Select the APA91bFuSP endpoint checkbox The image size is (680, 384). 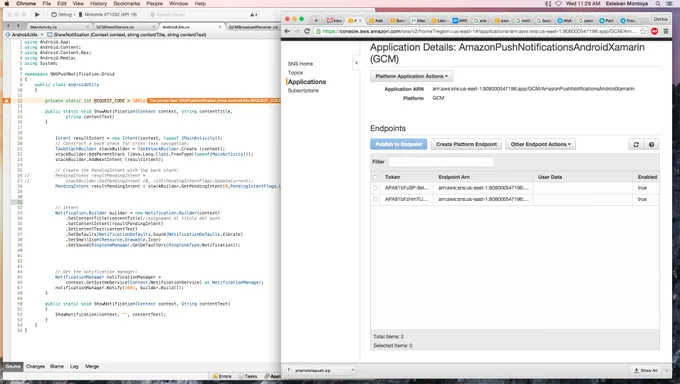coord(376,188)
